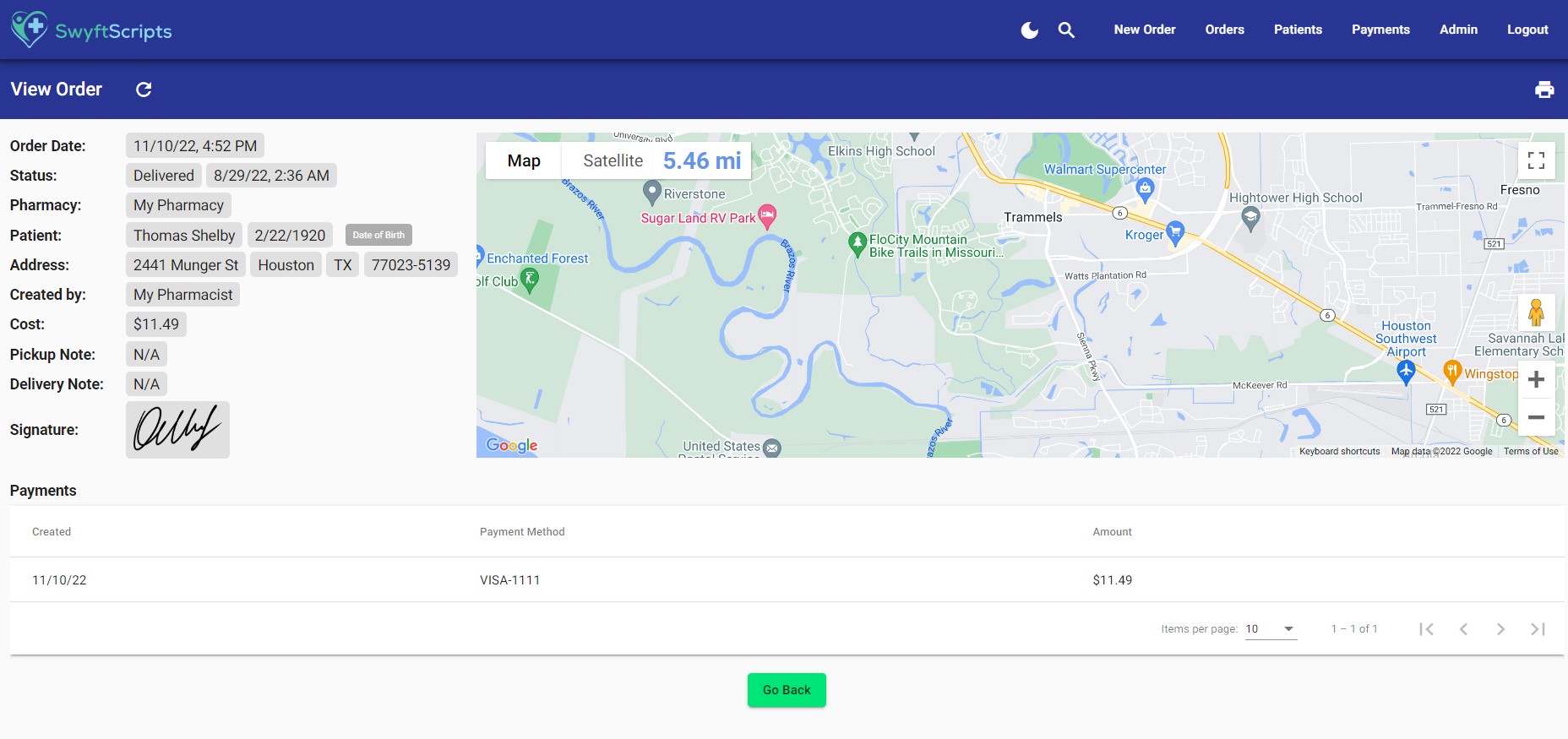
Task: Click the signature image
Action: [x=177, y=430]
